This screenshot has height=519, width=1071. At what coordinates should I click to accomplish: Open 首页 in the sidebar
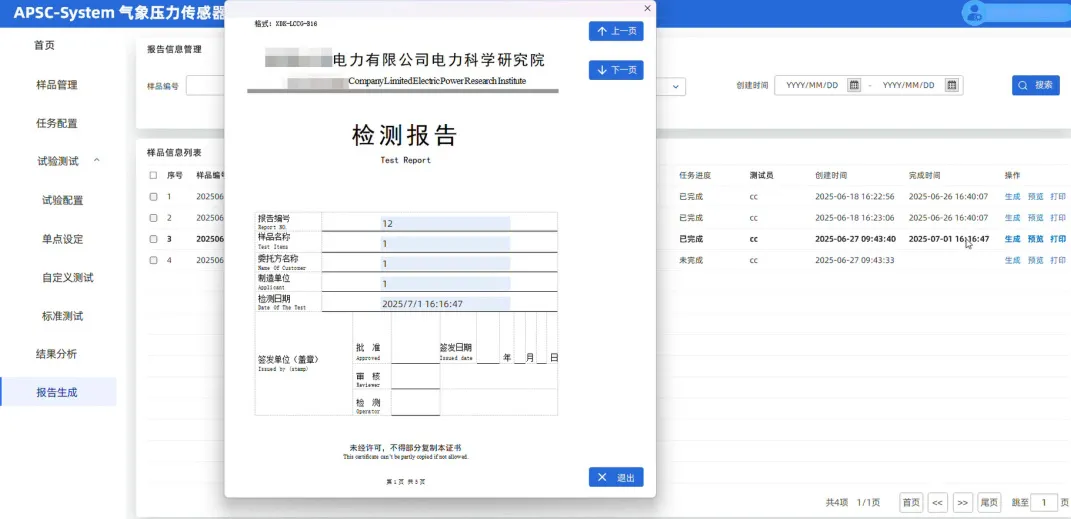tap(44, 46)
